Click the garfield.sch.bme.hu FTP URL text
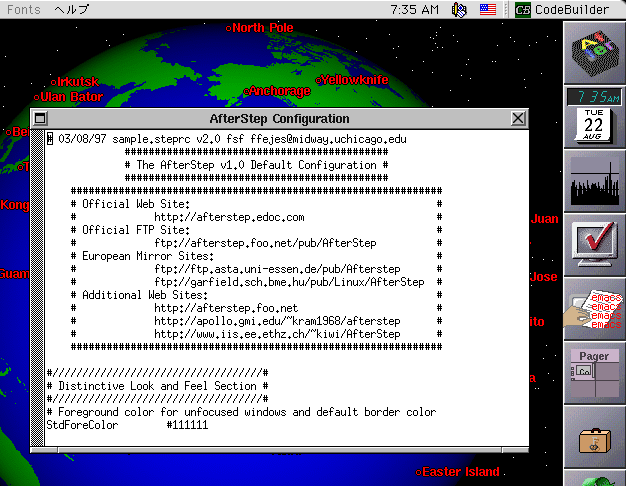This screenshot has width=626, height=486. [x=289, y=282]
